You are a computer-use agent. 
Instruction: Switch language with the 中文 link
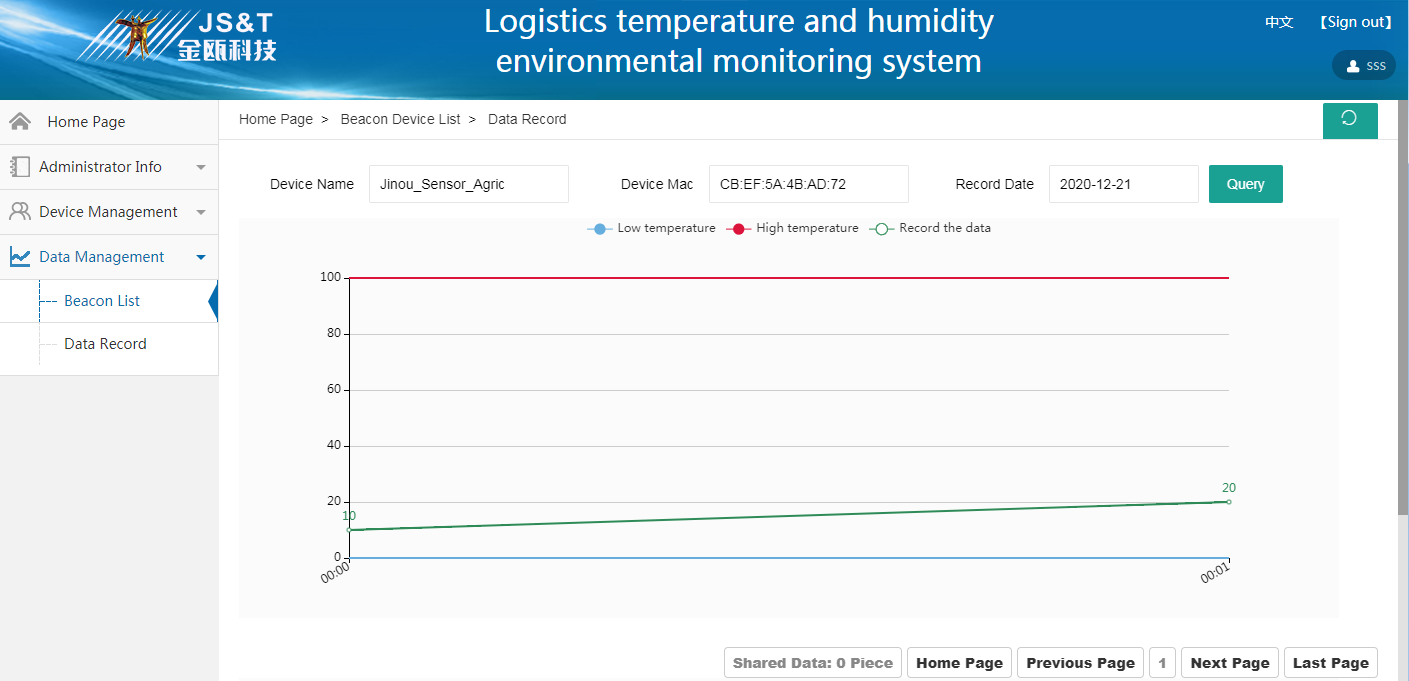point(1279,22)
